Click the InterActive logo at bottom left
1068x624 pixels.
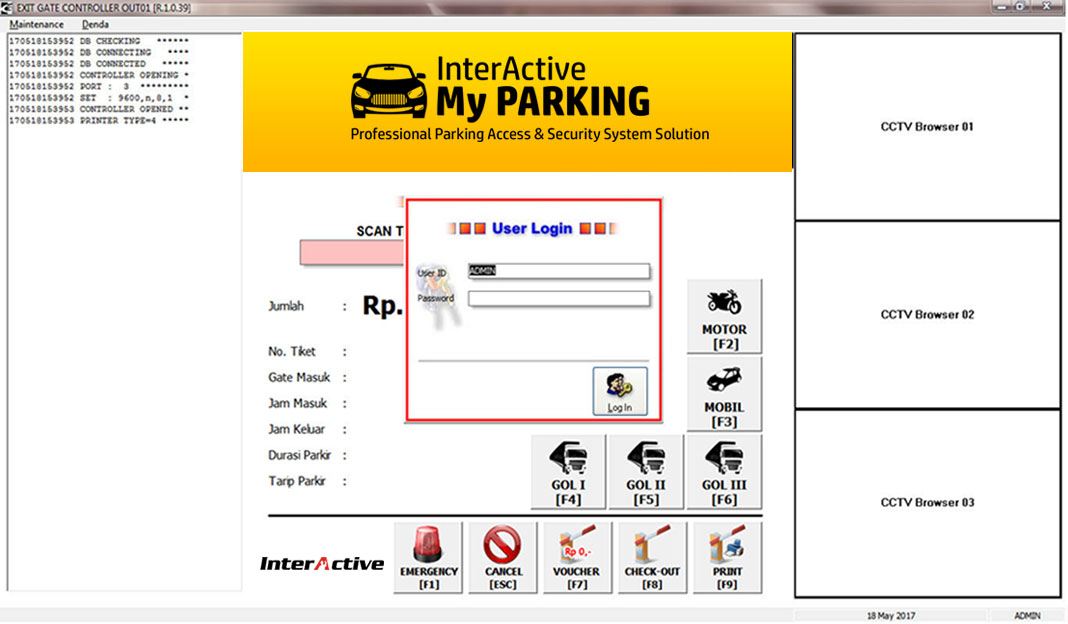tap(322, 562)
